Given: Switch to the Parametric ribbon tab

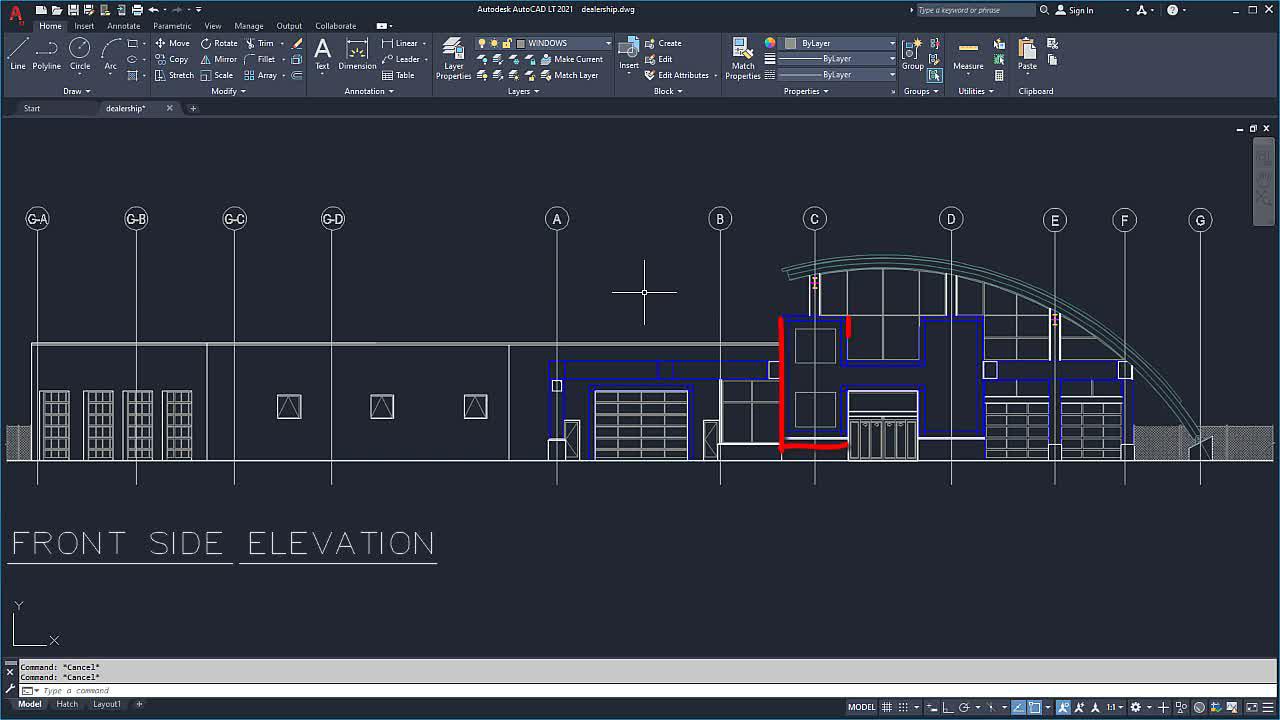Looking at the screenshot, I should point(172,26).
